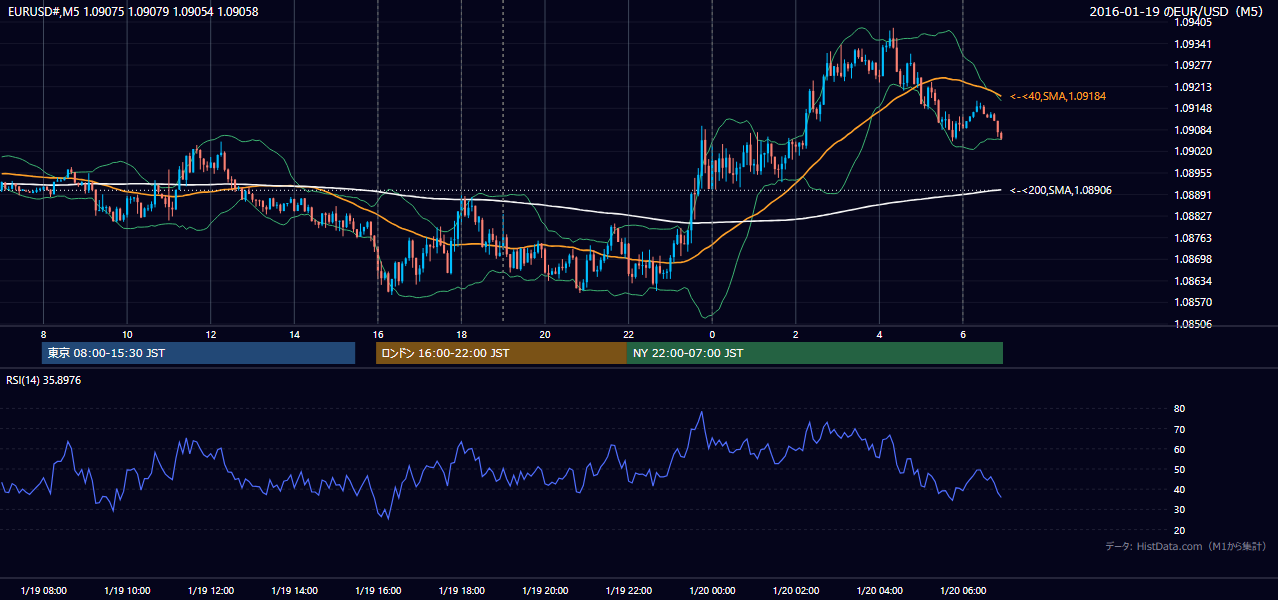Click the 200 SMA label reading 1.08906
Image resolution: width=1278 pixels, height=600 pixels.
pyautogui.click(x=1061, y=190)
